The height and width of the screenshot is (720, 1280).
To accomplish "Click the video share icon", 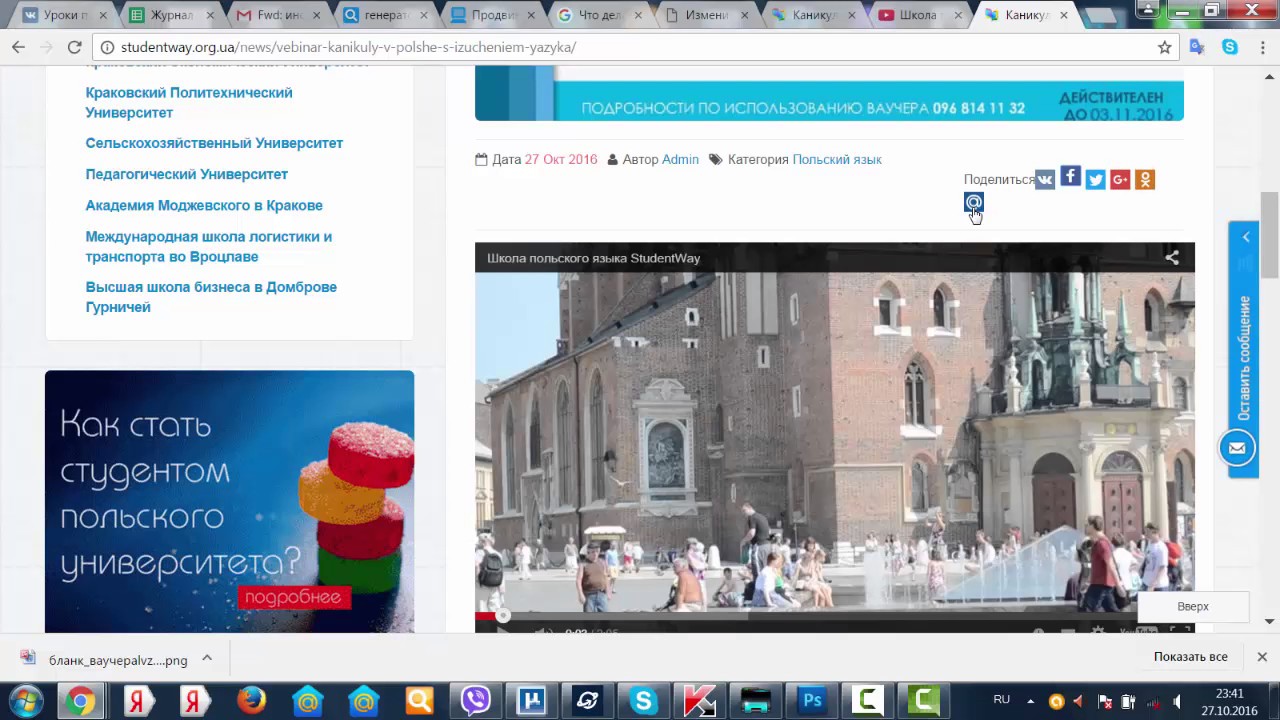I will pyautogui.click(x=1172, y=258).
